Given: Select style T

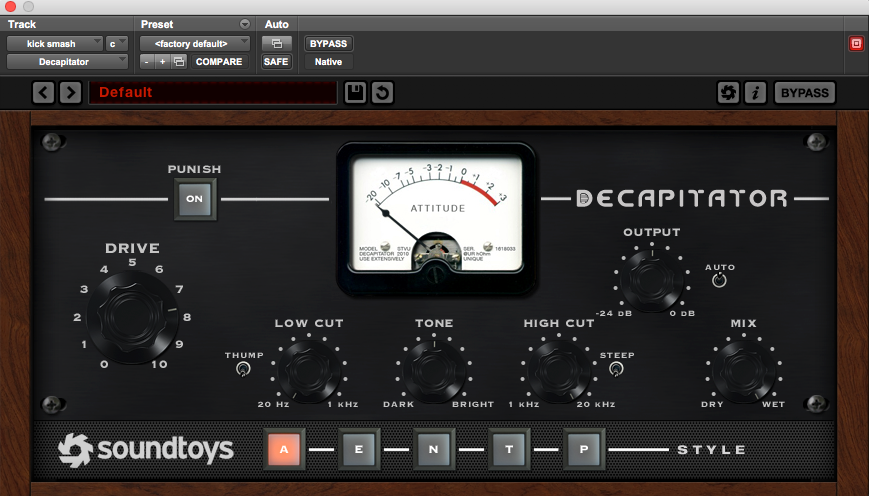Looking at the screenshot, I should pos(509,449).
